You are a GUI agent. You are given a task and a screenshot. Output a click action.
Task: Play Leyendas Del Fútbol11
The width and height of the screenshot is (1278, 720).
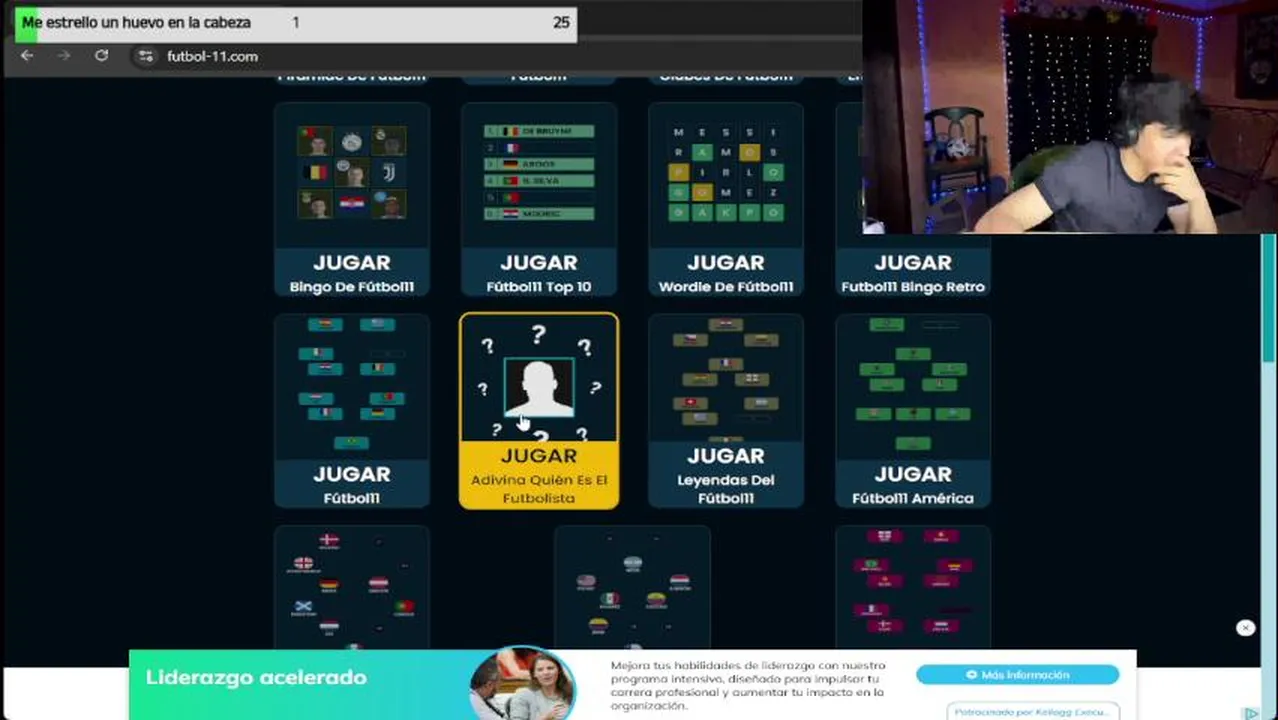(726, 475)
